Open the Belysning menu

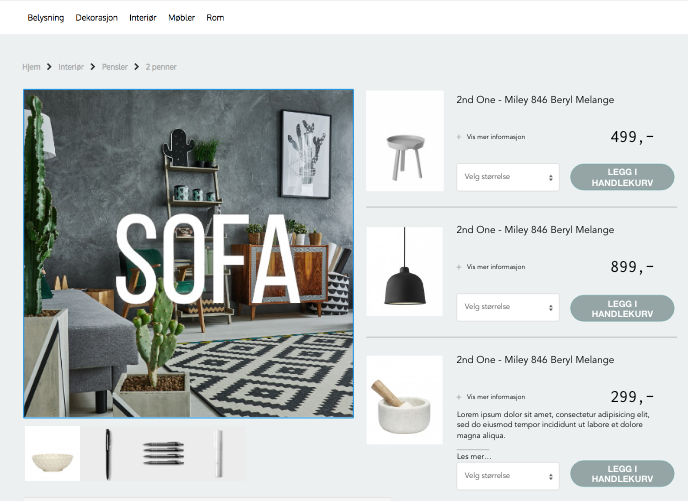[x=45, y=18]
